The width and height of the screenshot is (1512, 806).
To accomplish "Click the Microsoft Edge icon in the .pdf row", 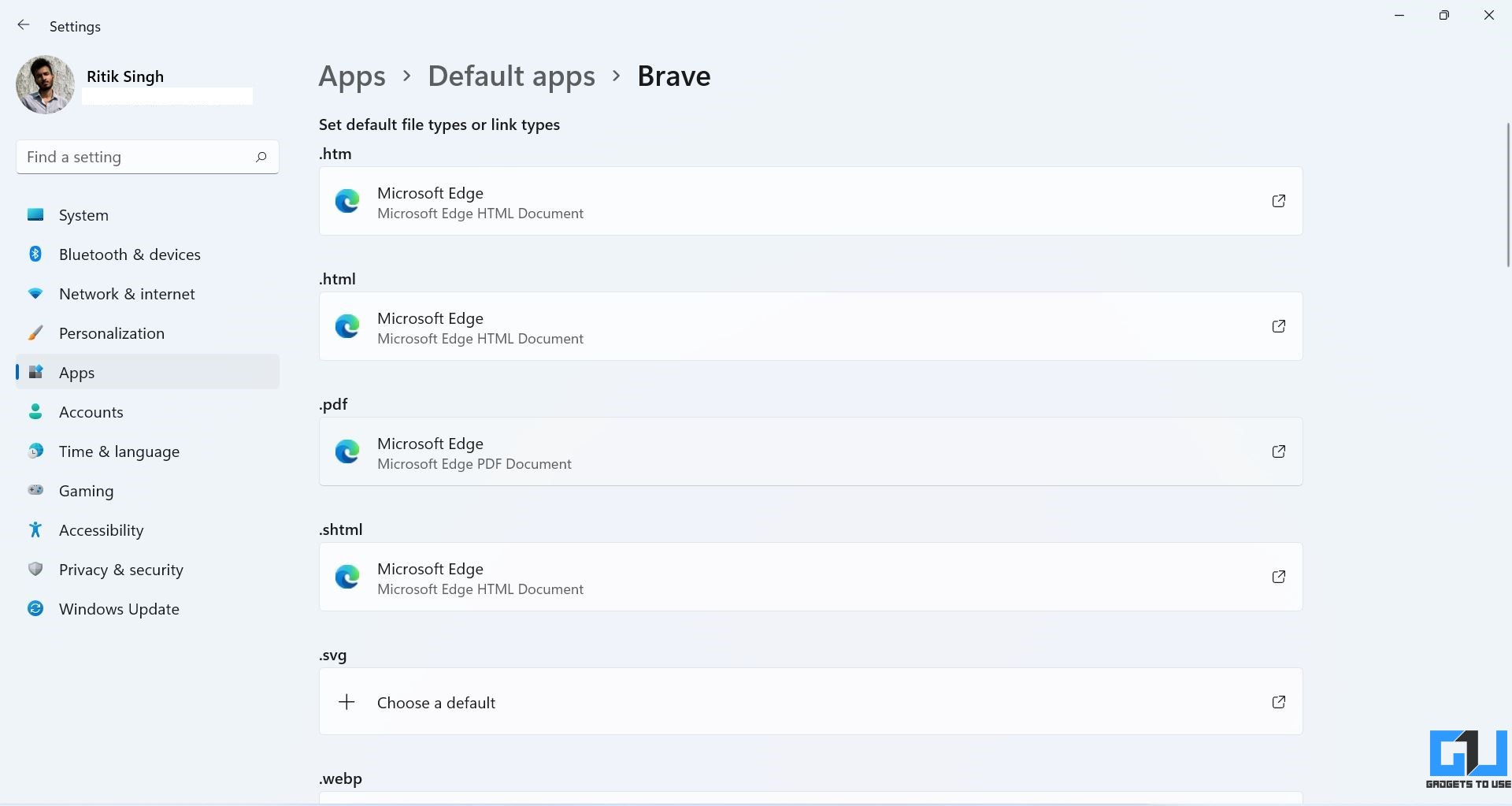I will pyautogui.click(x=347, y=451).
